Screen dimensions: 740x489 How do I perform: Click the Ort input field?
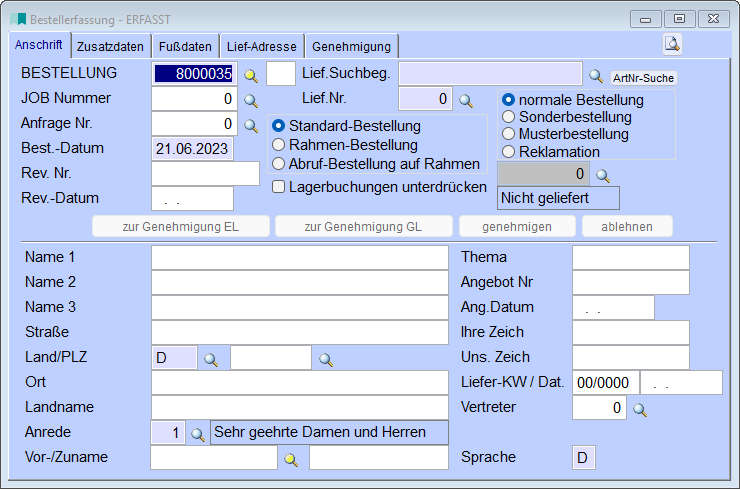(x=300, y=383)
